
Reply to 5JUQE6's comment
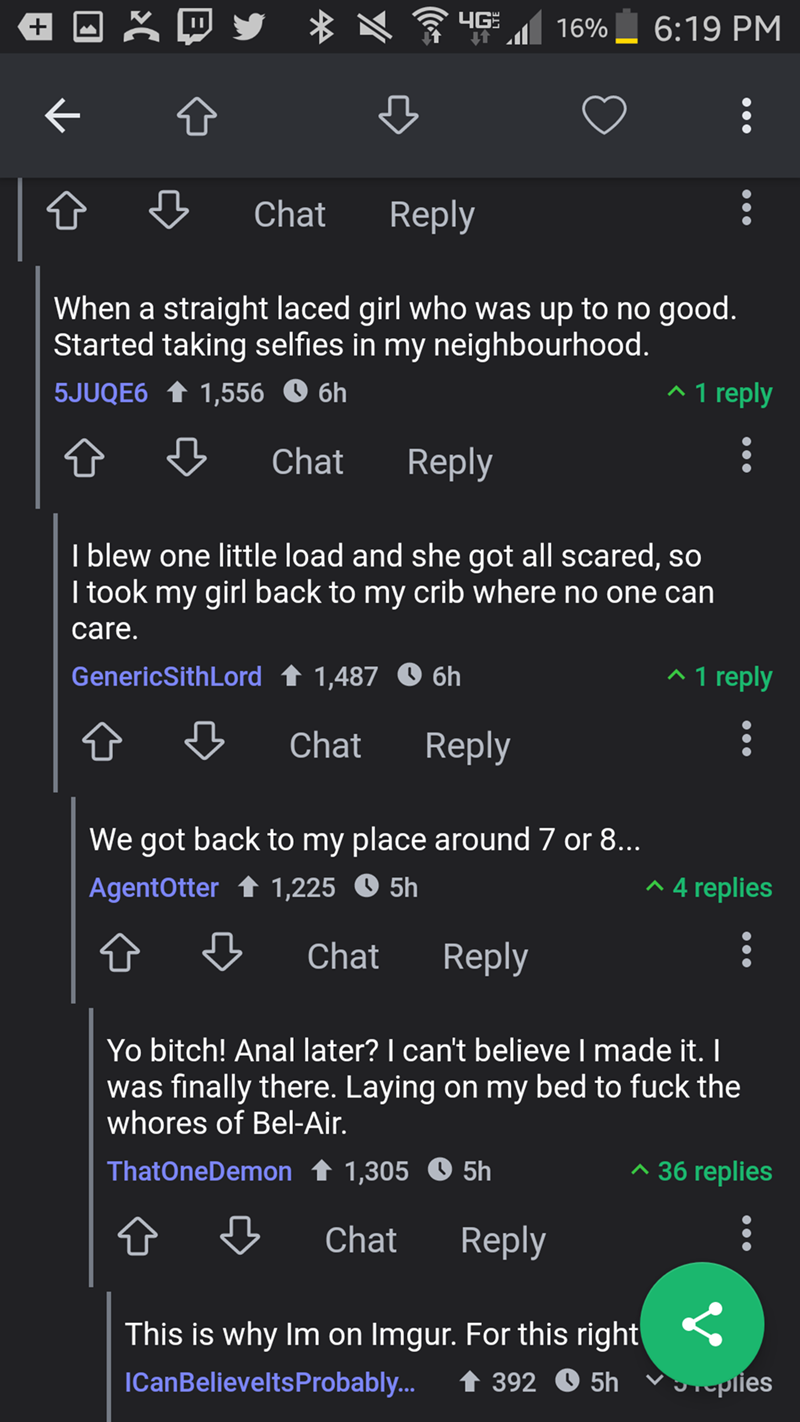tap(449, 462)
